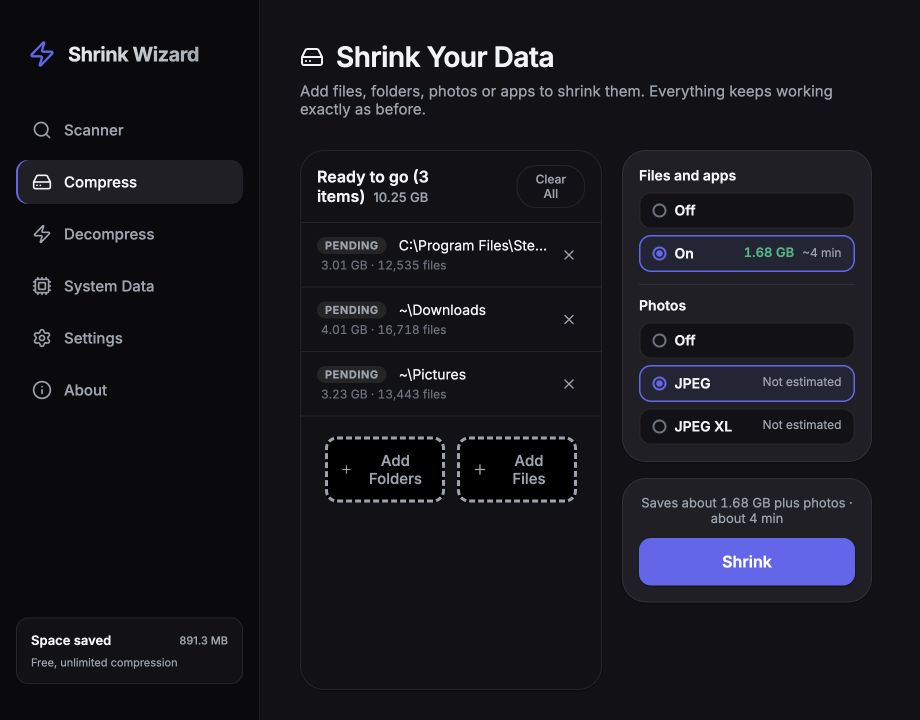Screen dimensions: 920x720
Task: Click the Decompress lightning bolt icon
Action: pyautogui.click(x=42, y=234)
